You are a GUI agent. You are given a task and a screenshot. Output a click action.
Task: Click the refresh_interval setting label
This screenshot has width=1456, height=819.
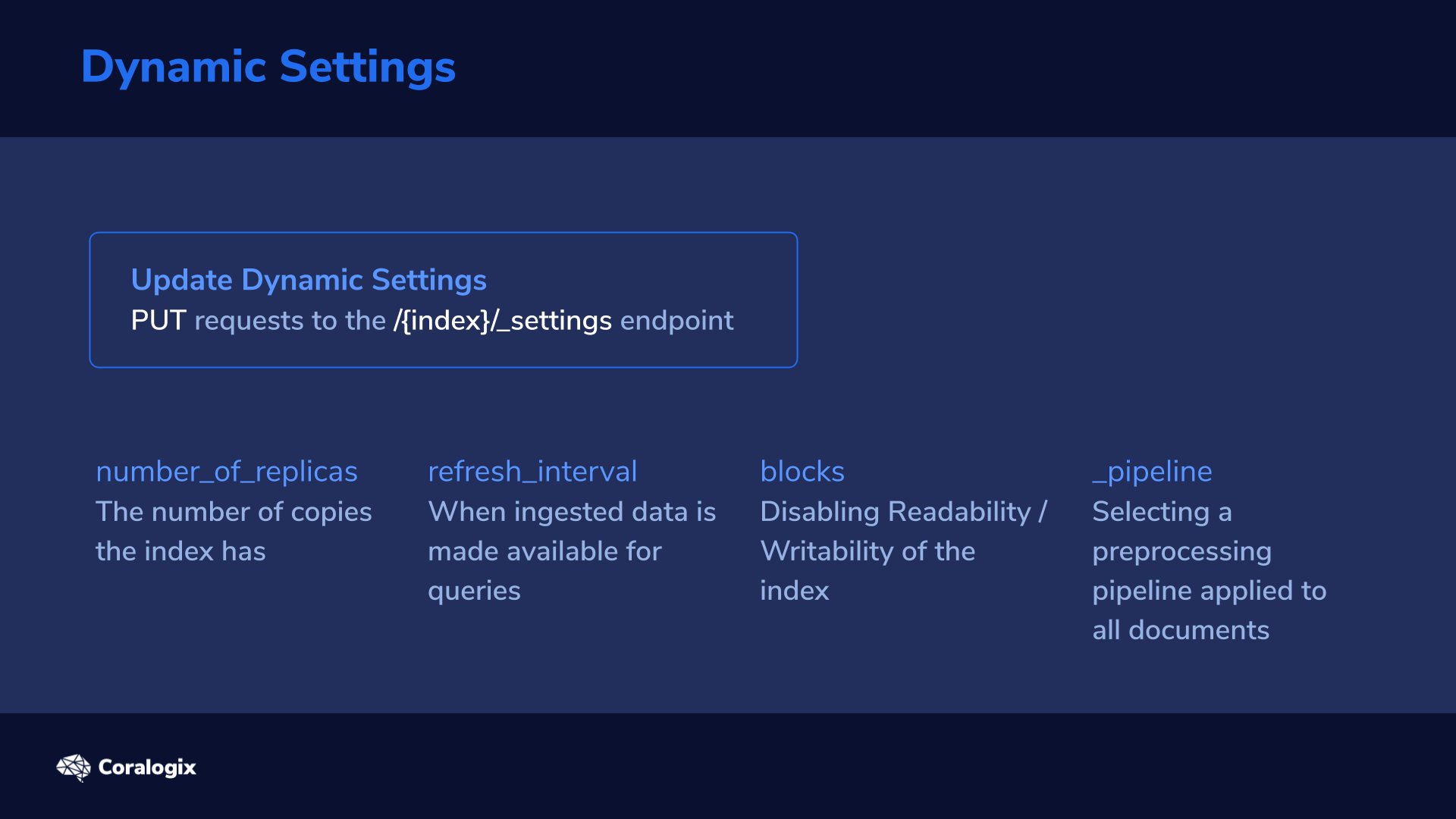[x=532, y=472]
